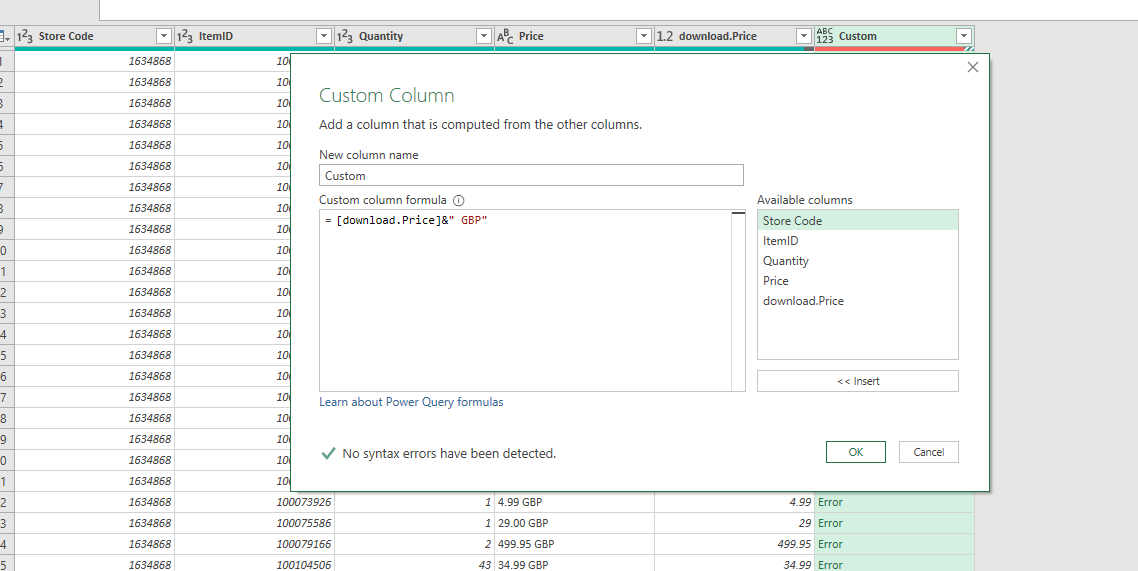1138x571 pixels.
Task: Click ItemID column data type icon
Action: pyautogui.click(x=185, y=36)
